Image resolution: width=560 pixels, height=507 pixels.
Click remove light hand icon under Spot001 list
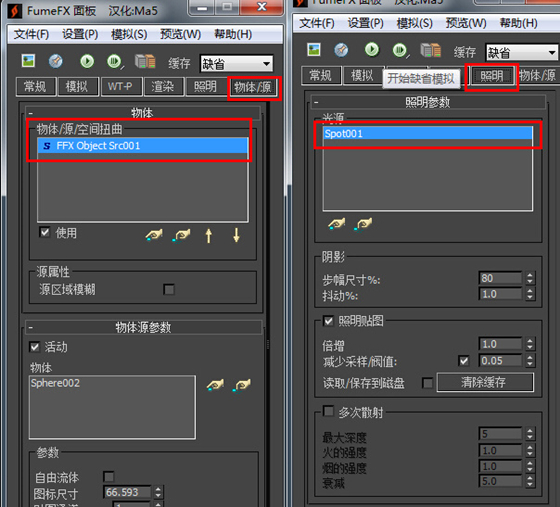(363, 224)
